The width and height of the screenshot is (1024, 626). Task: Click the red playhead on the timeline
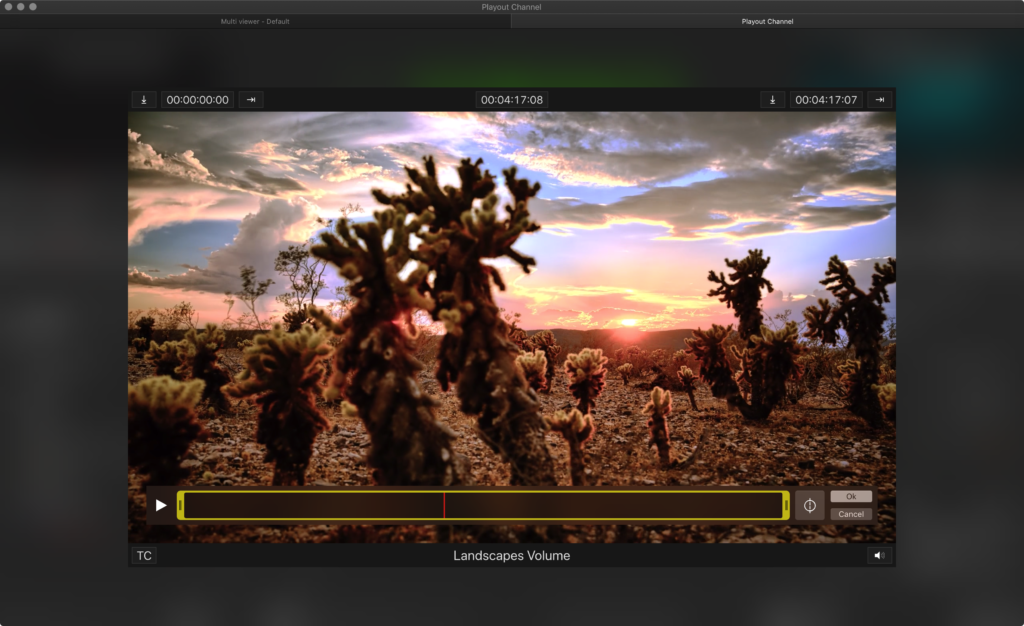(x=444, y=505)
